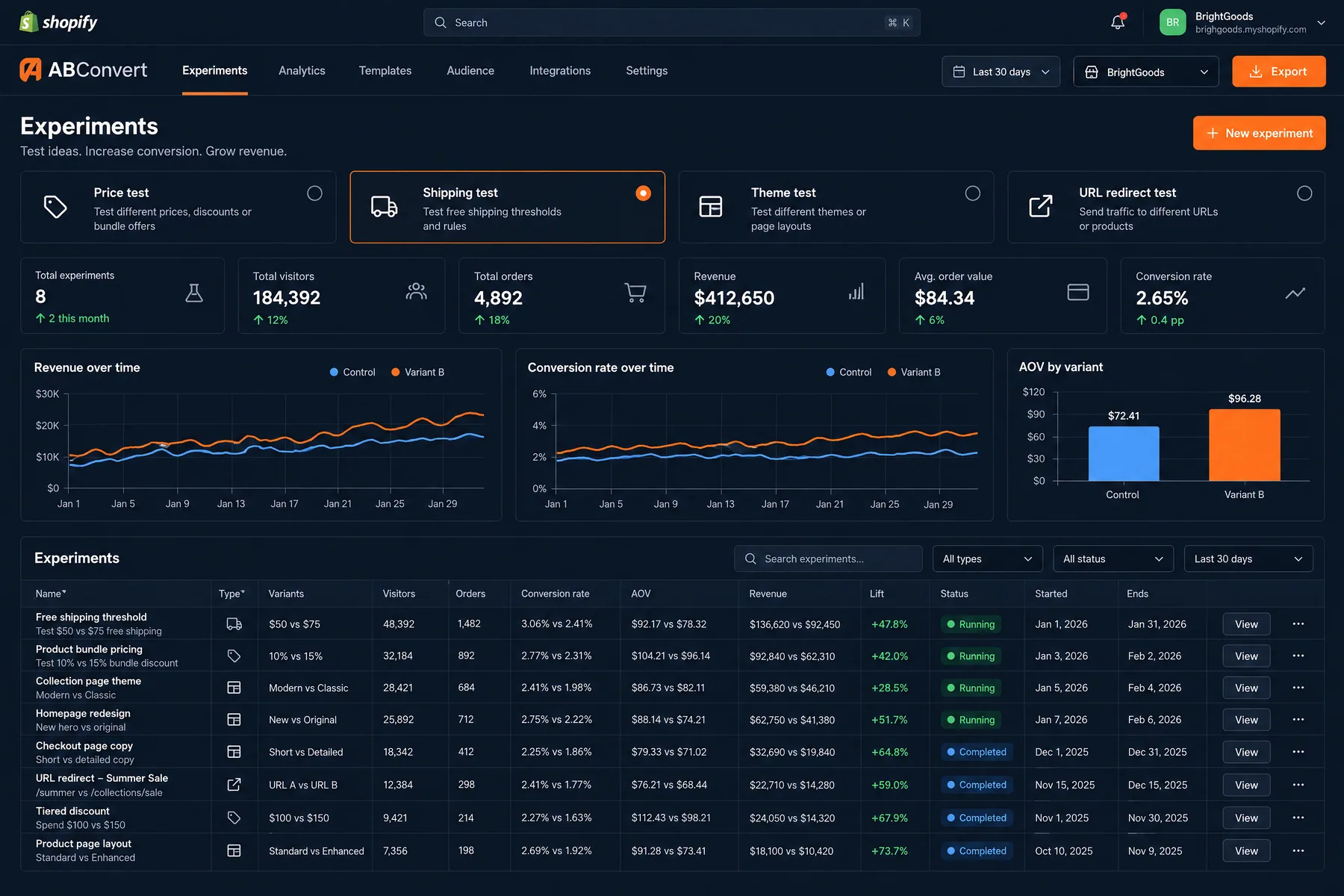View the Homepage redesign experiment
This screenshot has height=896, width=1344.
(x=1246, y=720)
